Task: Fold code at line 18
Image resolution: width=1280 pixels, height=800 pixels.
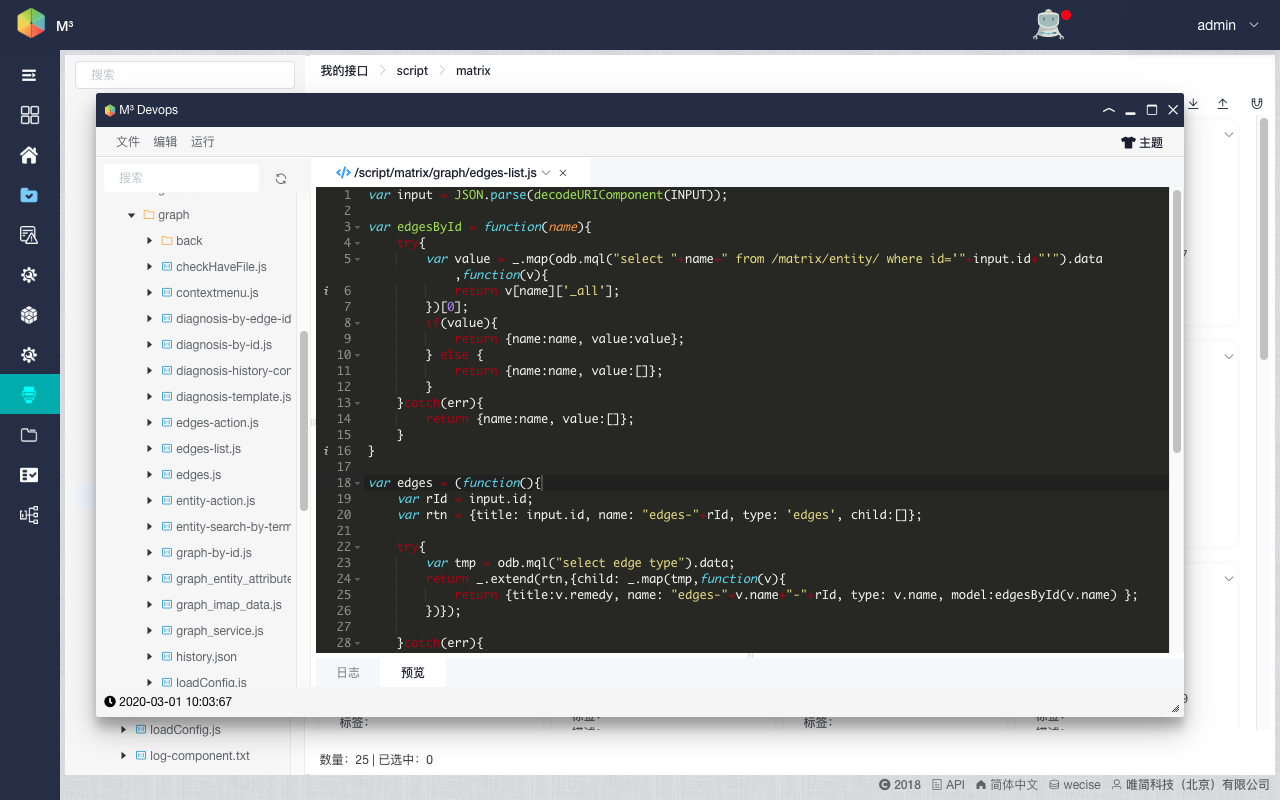Action: point(359,483)
